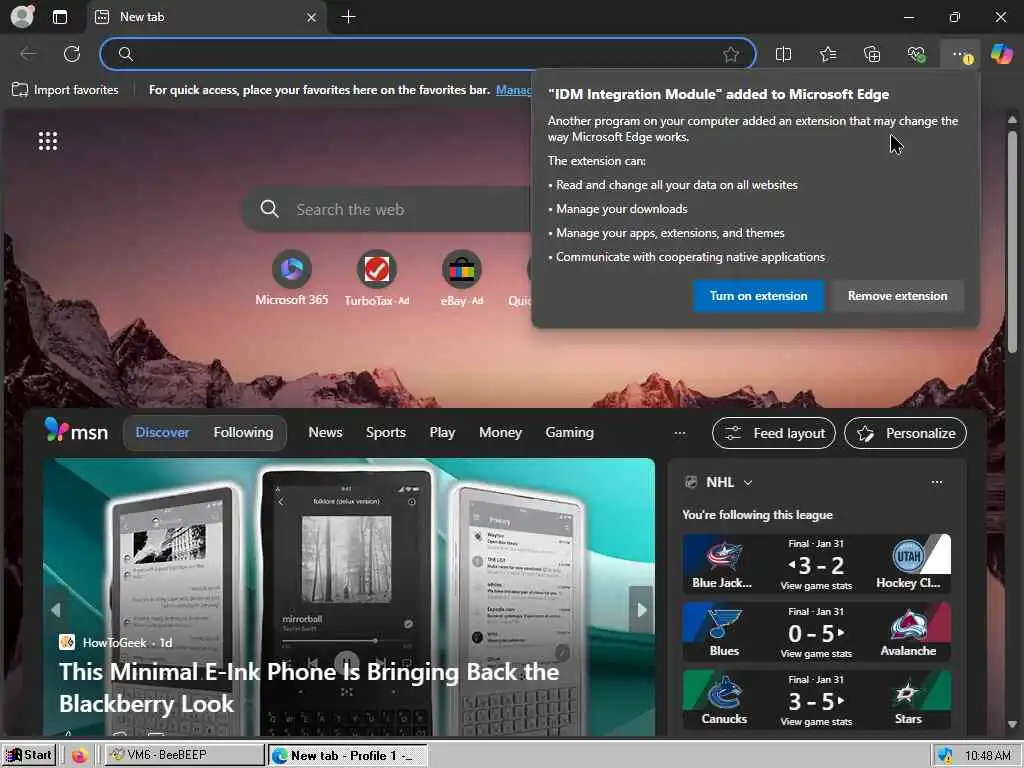
Task: Refresh the page with reload icon
Action: pos(72,54)
